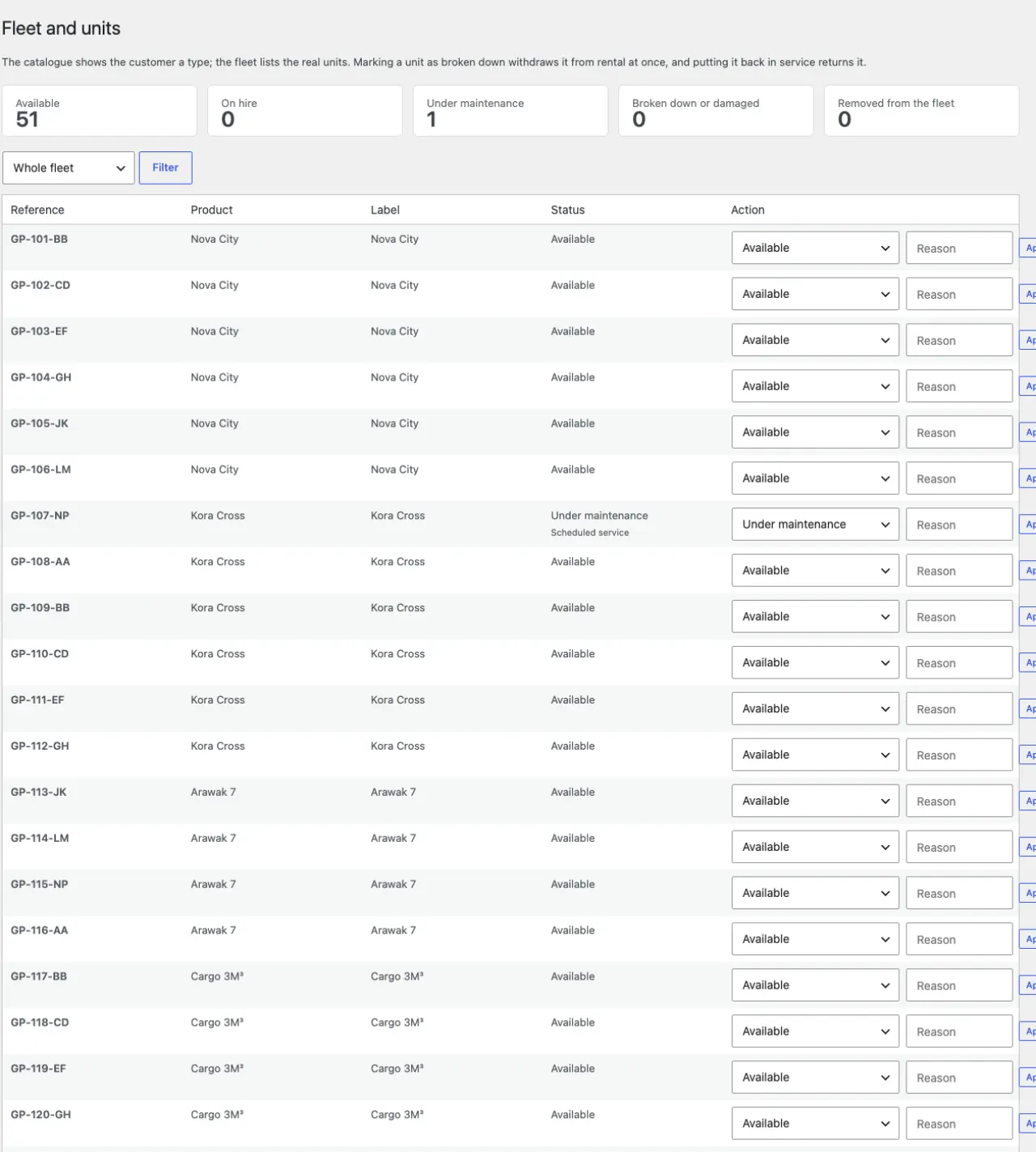Click reference GP-111-EF
This screenshot has height=1152, width=1036.
tap(37, 700)
